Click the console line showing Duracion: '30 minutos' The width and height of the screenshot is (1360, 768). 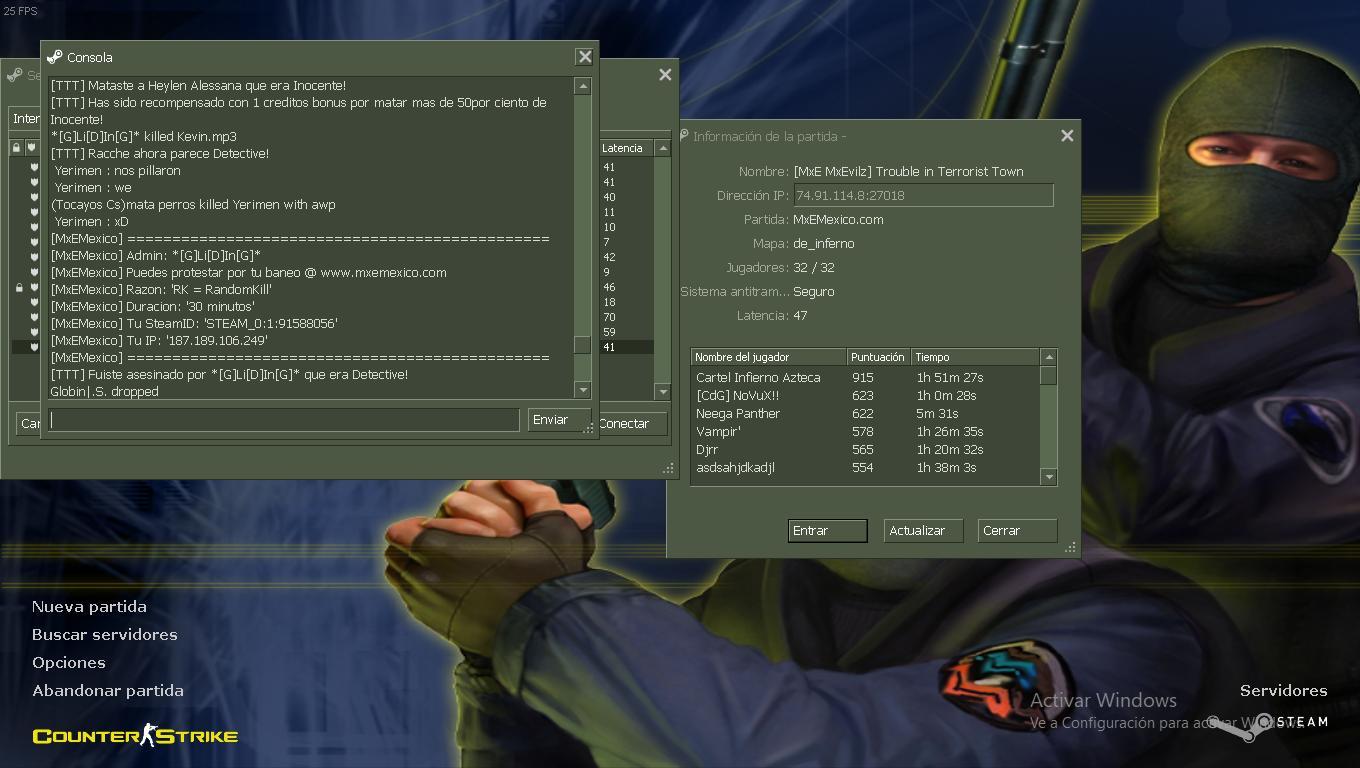[x=153, y=306]
